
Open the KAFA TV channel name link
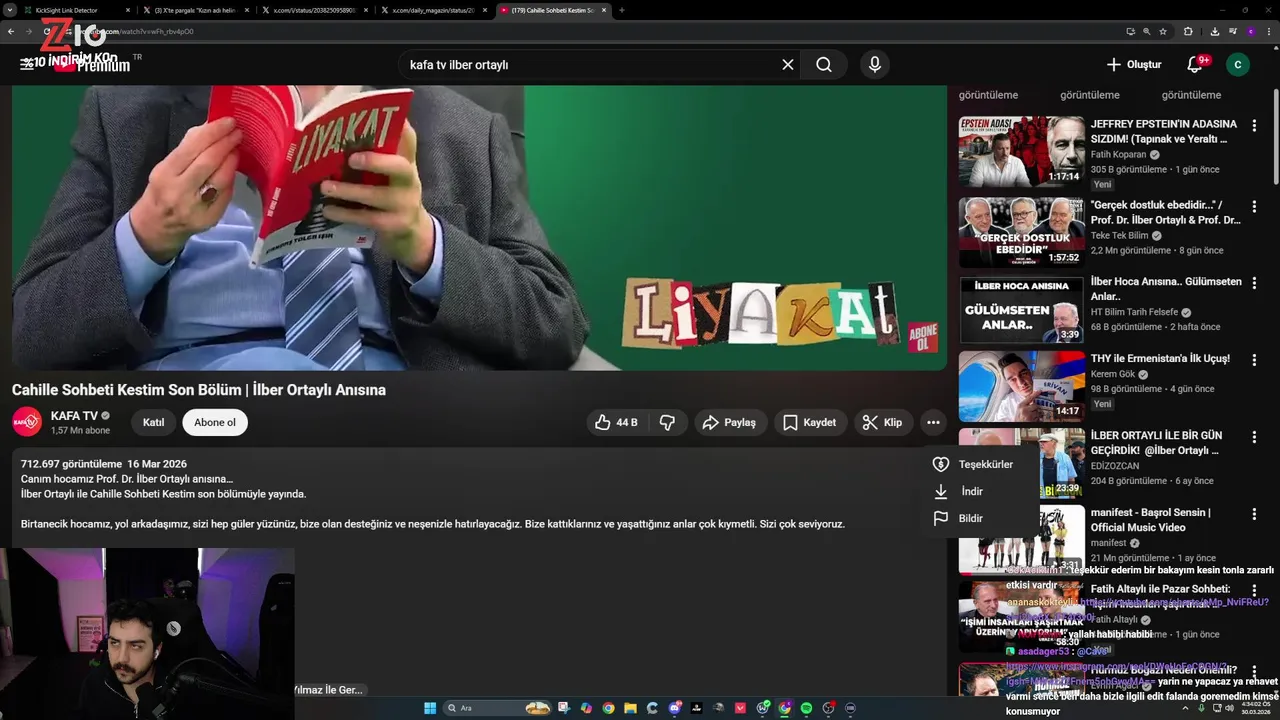click(74, 415)
